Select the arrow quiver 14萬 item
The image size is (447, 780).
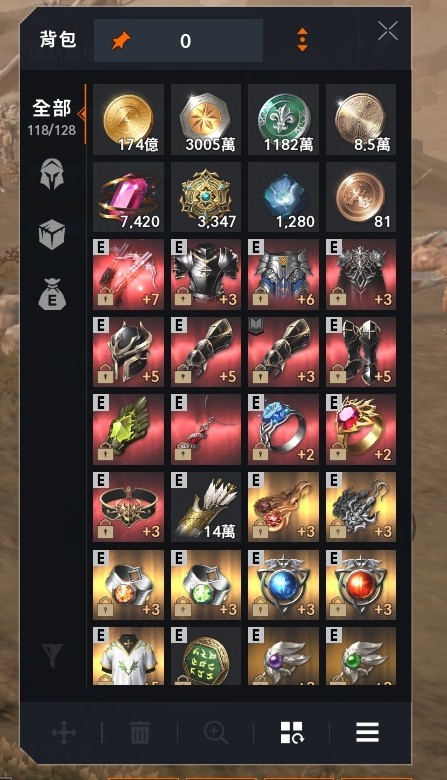pos(206,507)
